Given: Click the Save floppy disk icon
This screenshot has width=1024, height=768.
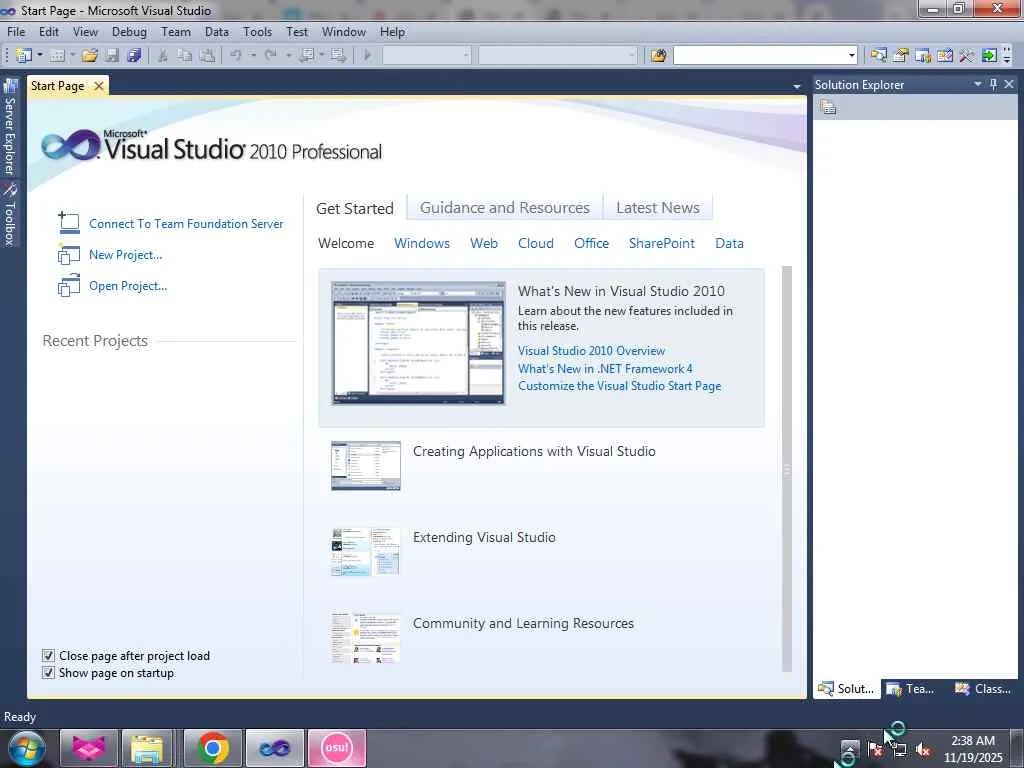Looking at the screenshot, I should [112, 56].
